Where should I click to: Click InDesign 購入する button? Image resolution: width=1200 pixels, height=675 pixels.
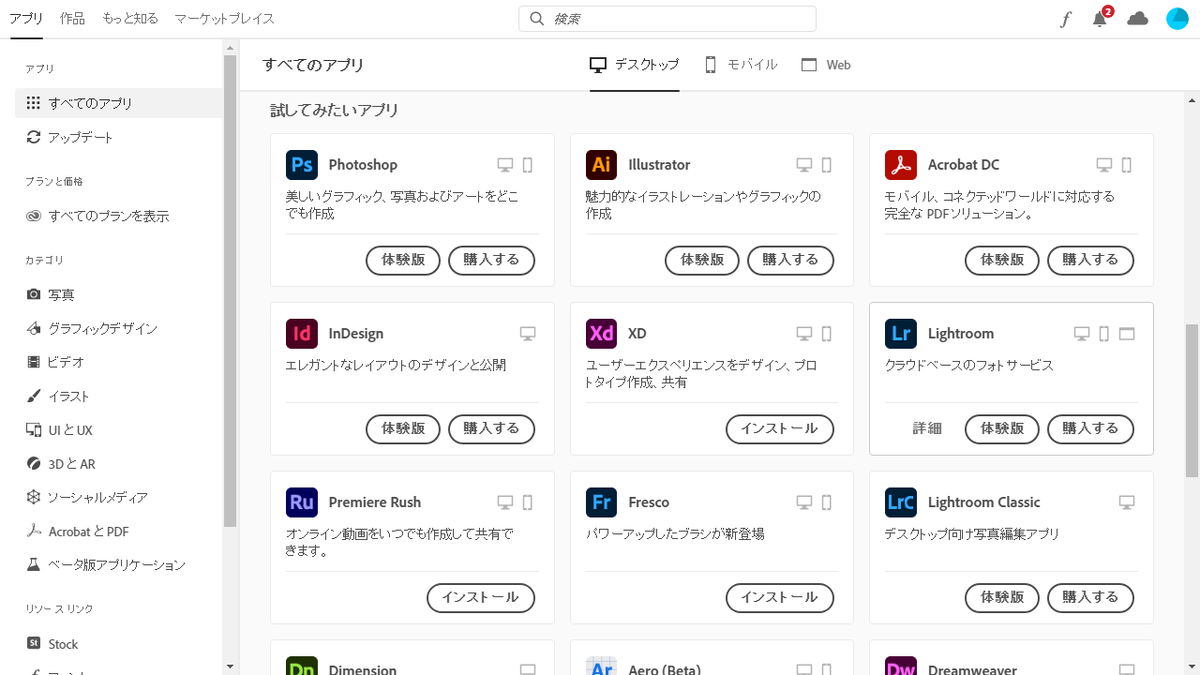click(491, 429)
